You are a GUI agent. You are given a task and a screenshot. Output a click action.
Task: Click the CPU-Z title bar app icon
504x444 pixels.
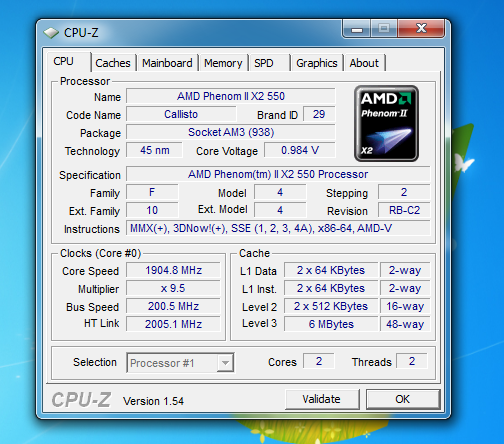pyautogui.click(x=51, y=33)
